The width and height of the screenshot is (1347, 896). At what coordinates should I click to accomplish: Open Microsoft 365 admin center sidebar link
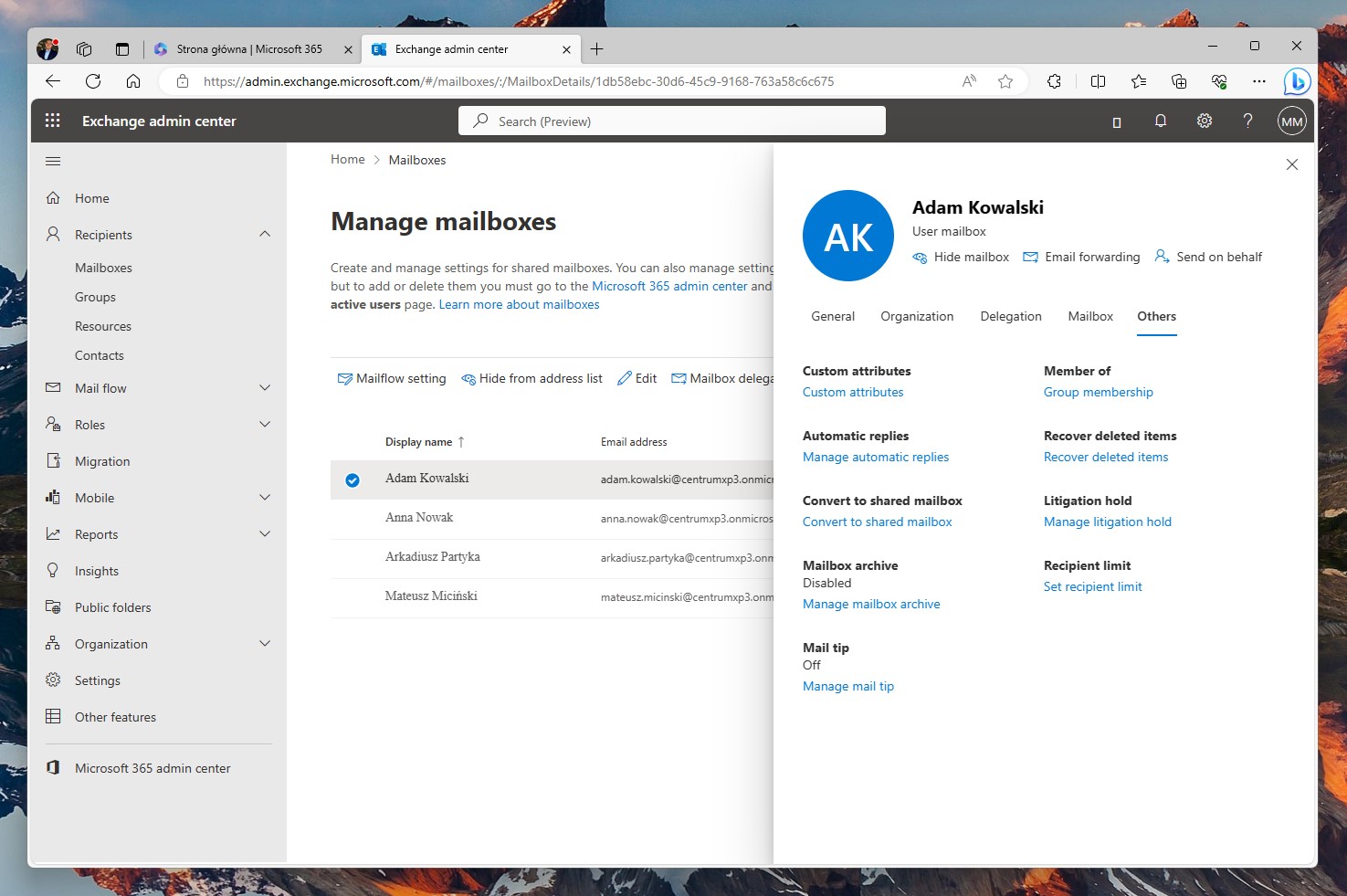pyautogui.click(x=153, y=768)
